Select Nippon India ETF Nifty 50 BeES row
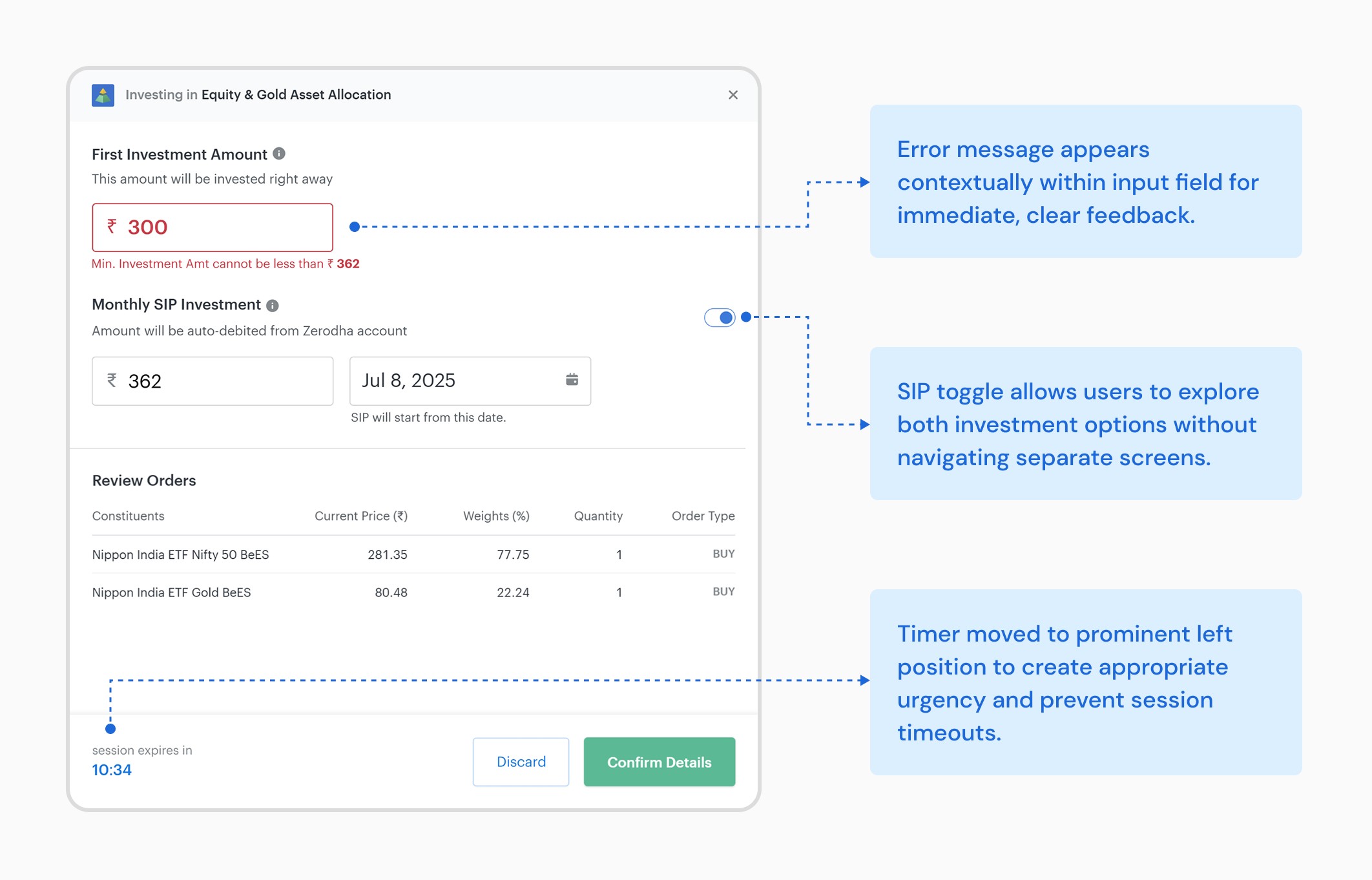Screen dimensions: 1372x880 [413, 554]
